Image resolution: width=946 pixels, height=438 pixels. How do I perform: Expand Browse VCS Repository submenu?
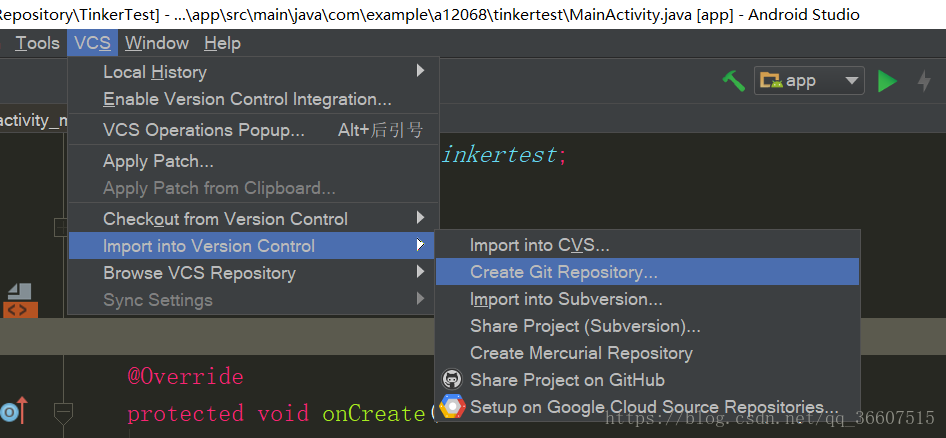pos(253,273)
